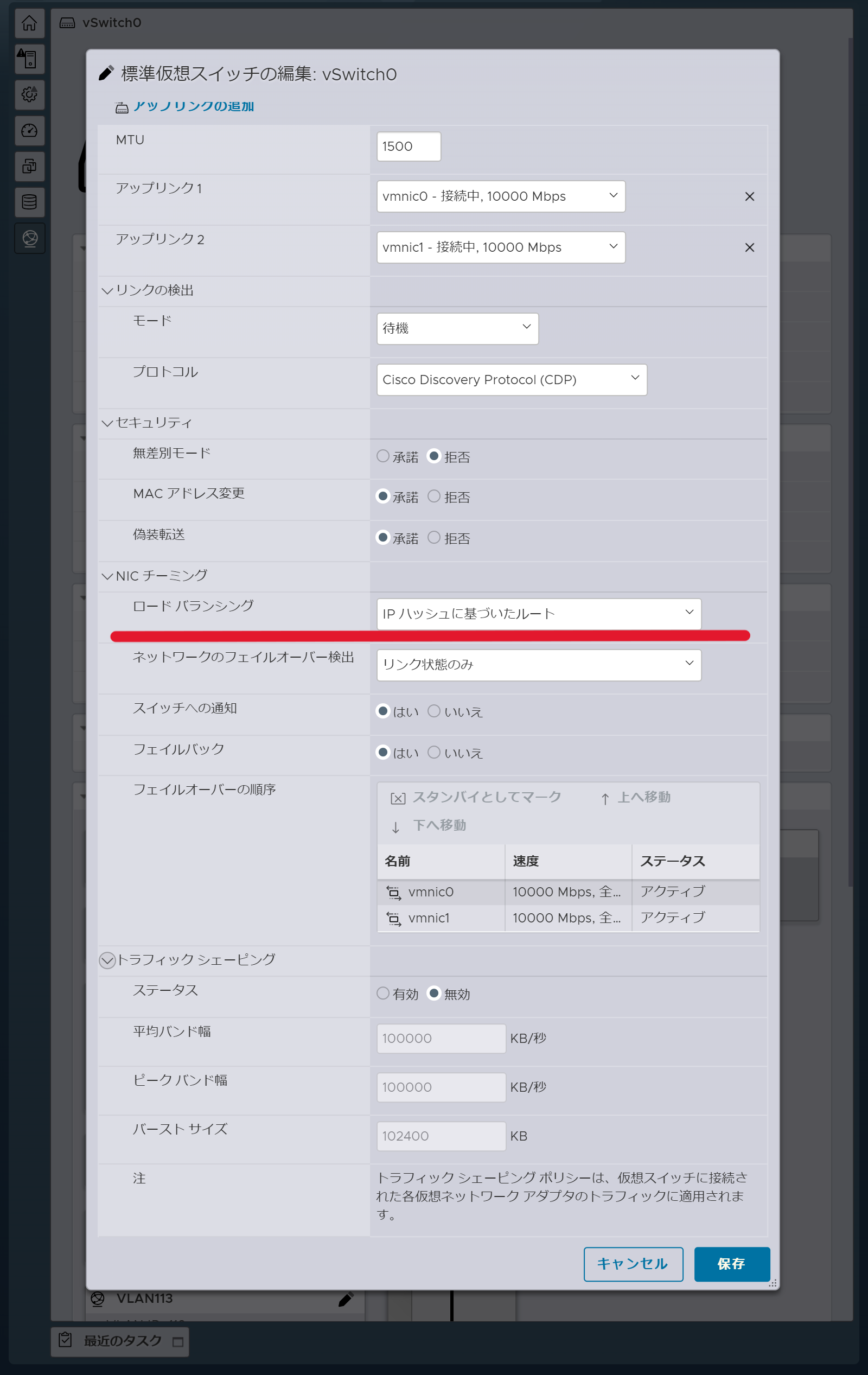
Task: Click the アップリンクの追加 link
Action: [193, 106]
